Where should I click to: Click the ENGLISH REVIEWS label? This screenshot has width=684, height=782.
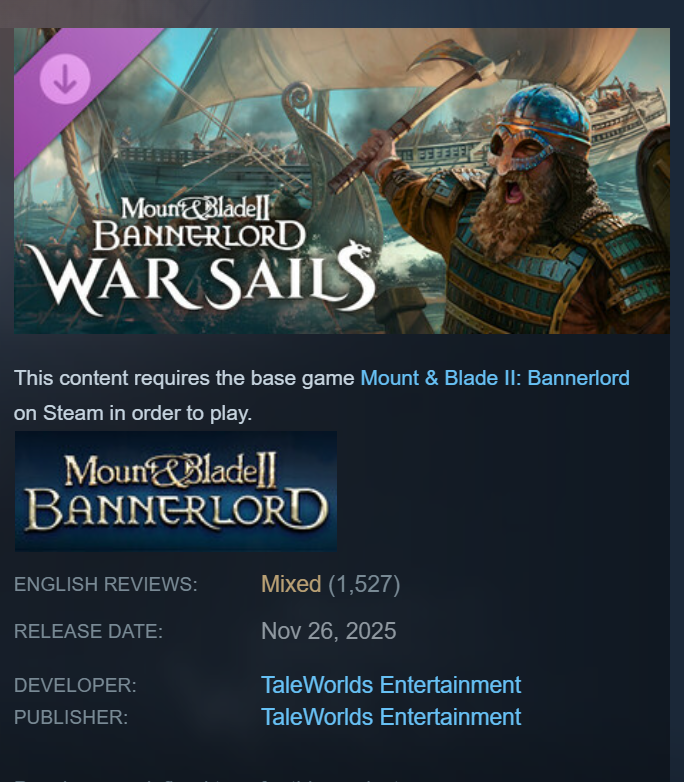pyautogui.click(x=106, y=584)
